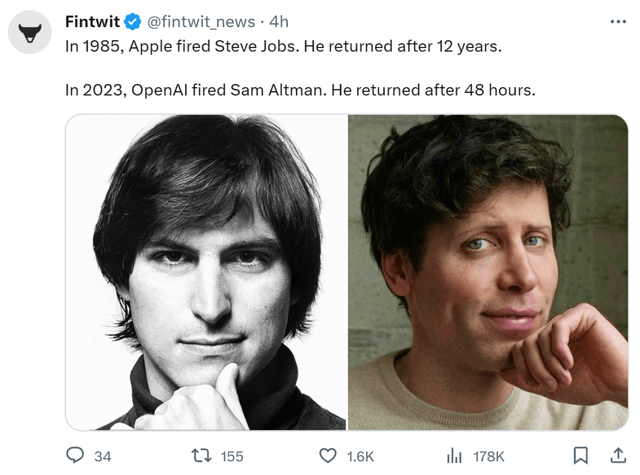
Task: Open the left black-and-white photo
Action: tap(206, 272)
